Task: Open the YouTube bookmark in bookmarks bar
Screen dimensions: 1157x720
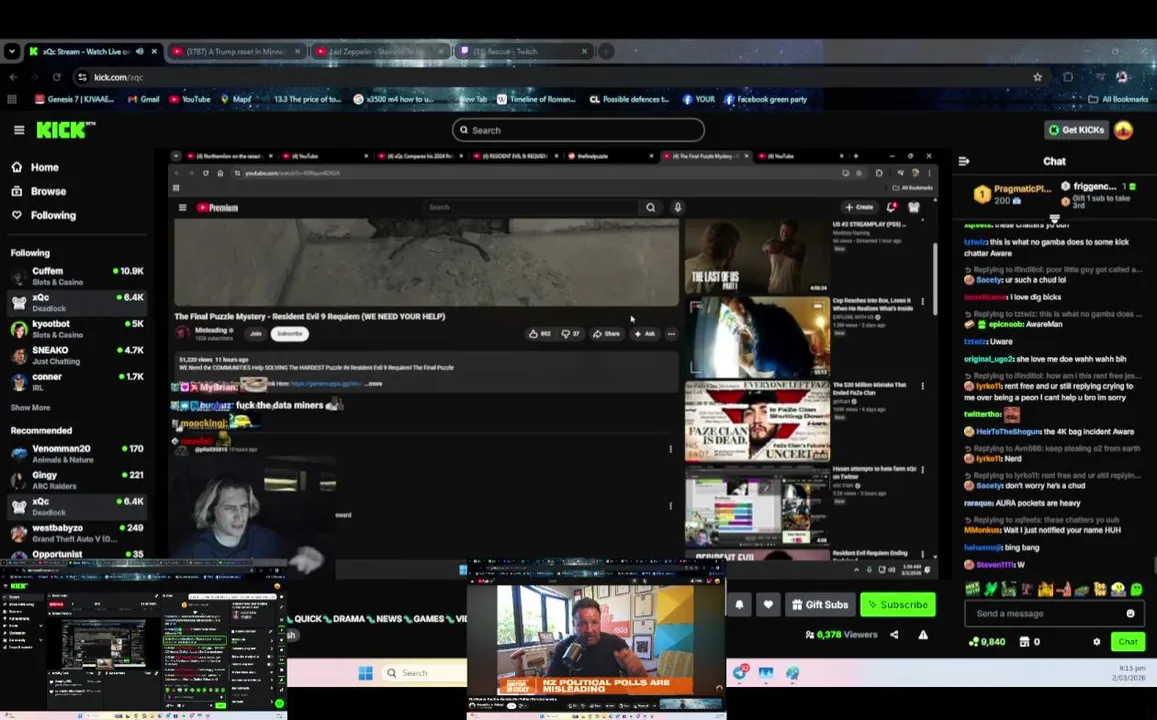Action: tap(190, 99)
